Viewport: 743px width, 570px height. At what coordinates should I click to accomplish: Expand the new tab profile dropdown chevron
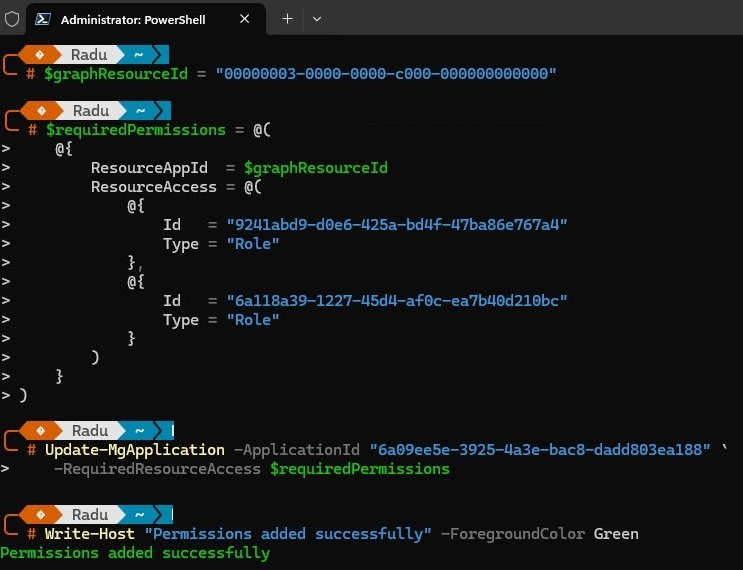[317, 19]
